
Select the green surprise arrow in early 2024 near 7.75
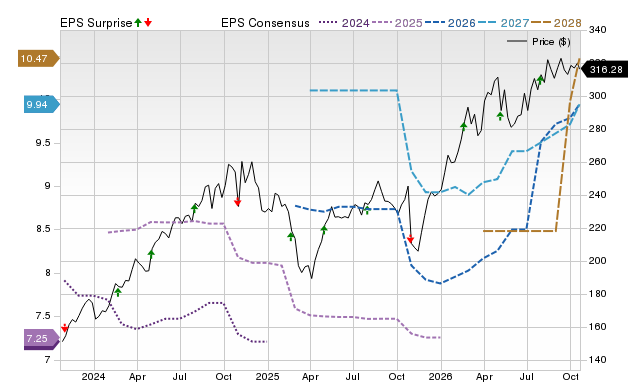118,292
